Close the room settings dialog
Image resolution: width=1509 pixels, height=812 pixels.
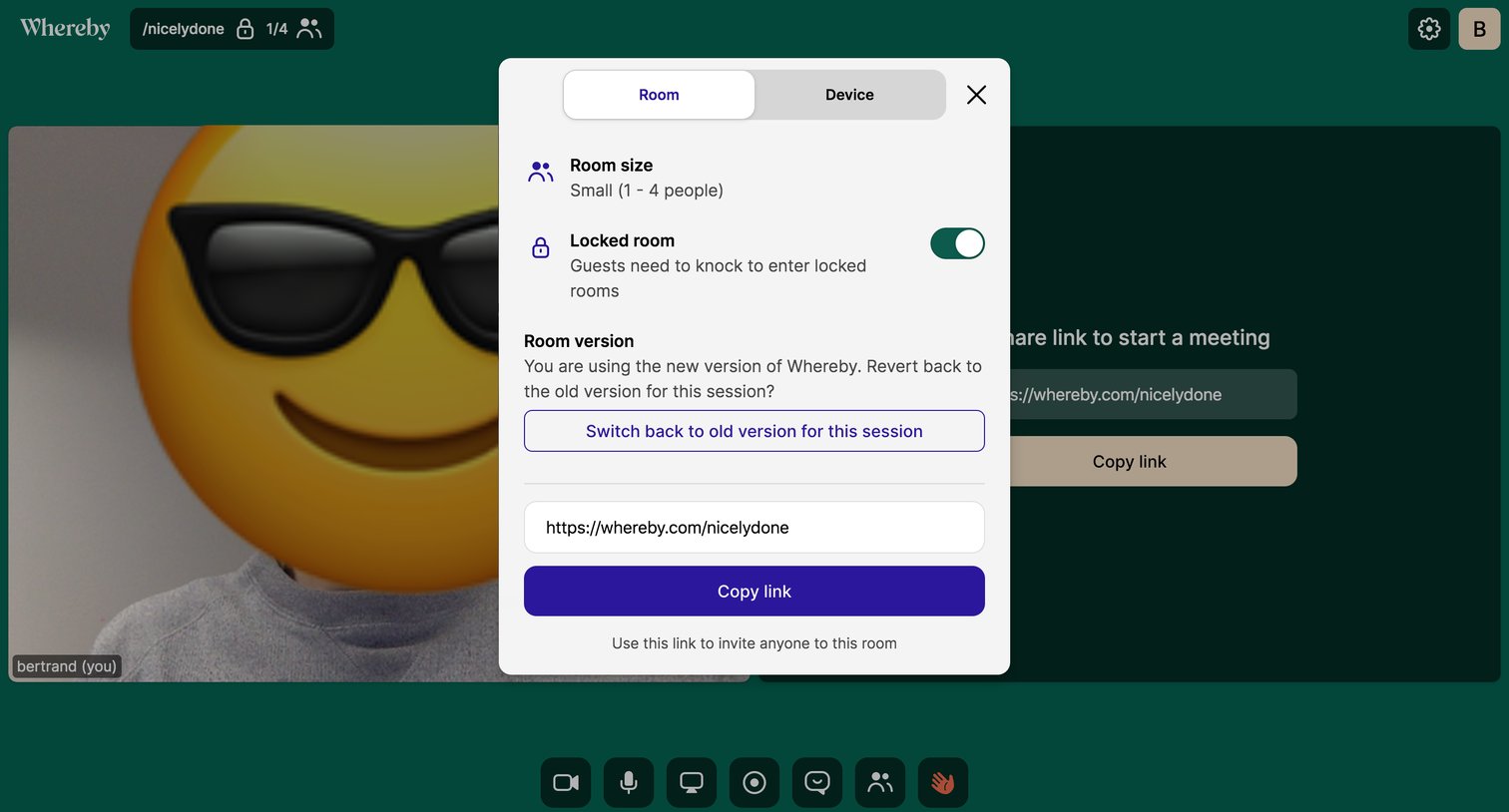(x=976, y=95)
